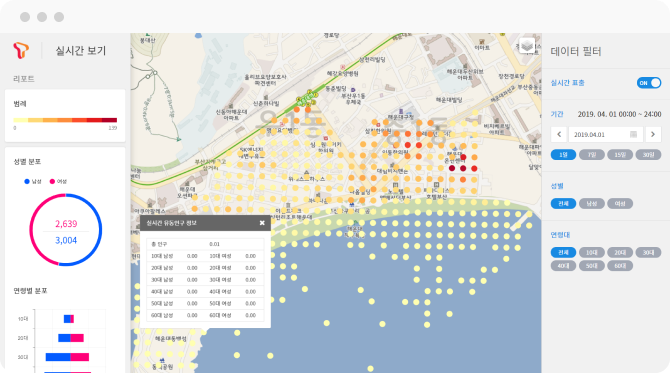
Task: Open the map layers icon
Action: pyautogui.click(x=526, y=45)
